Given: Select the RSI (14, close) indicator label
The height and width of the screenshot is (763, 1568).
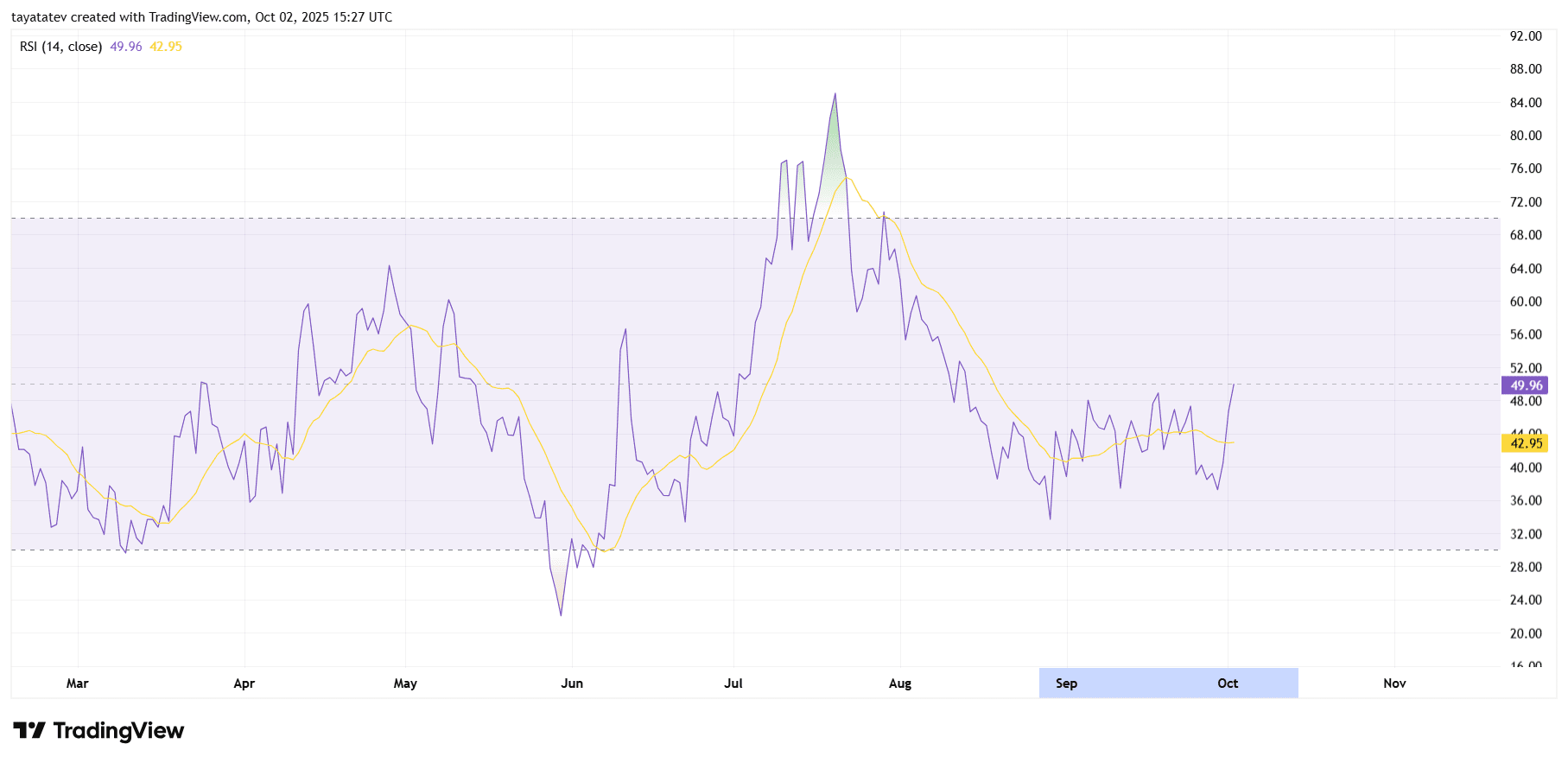Looking at the screenshot, I should pyautogui.click(x=60, y=47).
